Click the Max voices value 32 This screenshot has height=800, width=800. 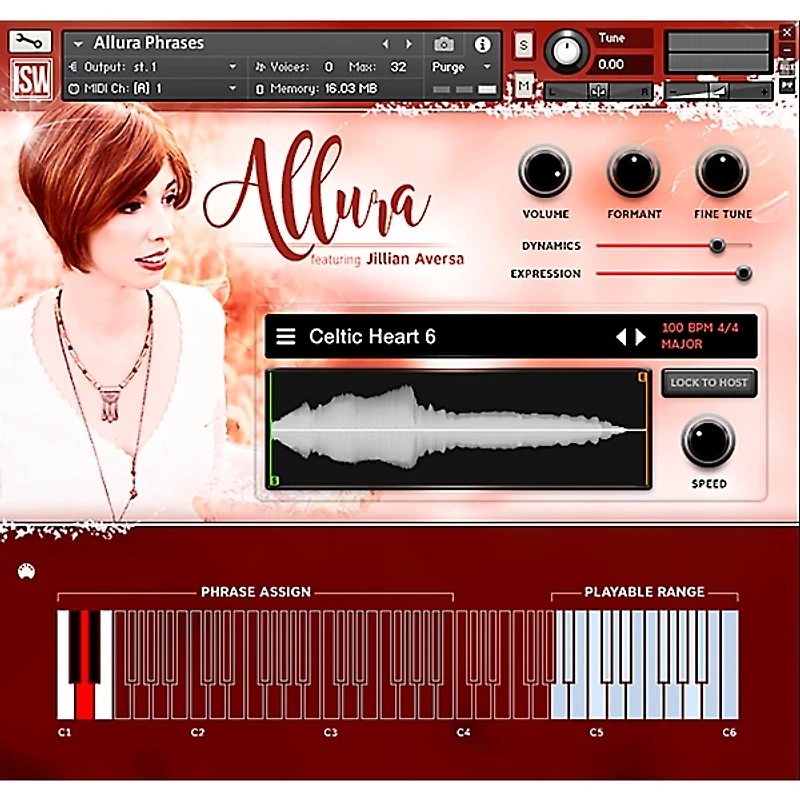point(398,67)
